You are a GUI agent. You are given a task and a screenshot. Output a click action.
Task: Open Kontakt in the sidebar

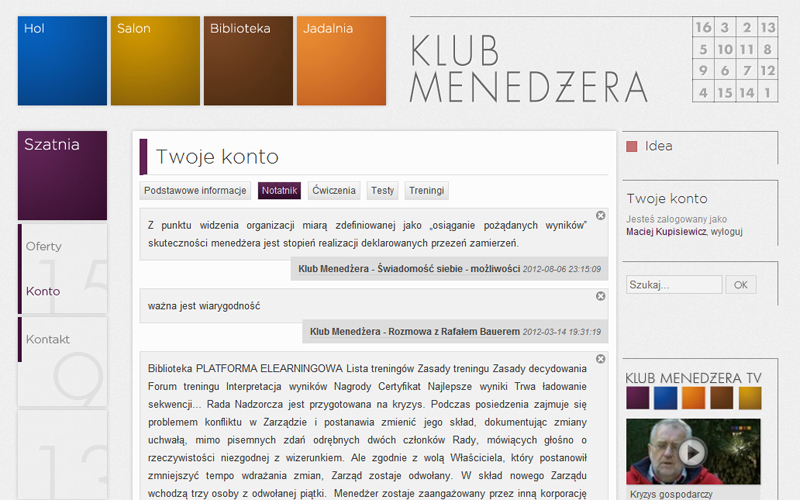[x=47, y=339]
